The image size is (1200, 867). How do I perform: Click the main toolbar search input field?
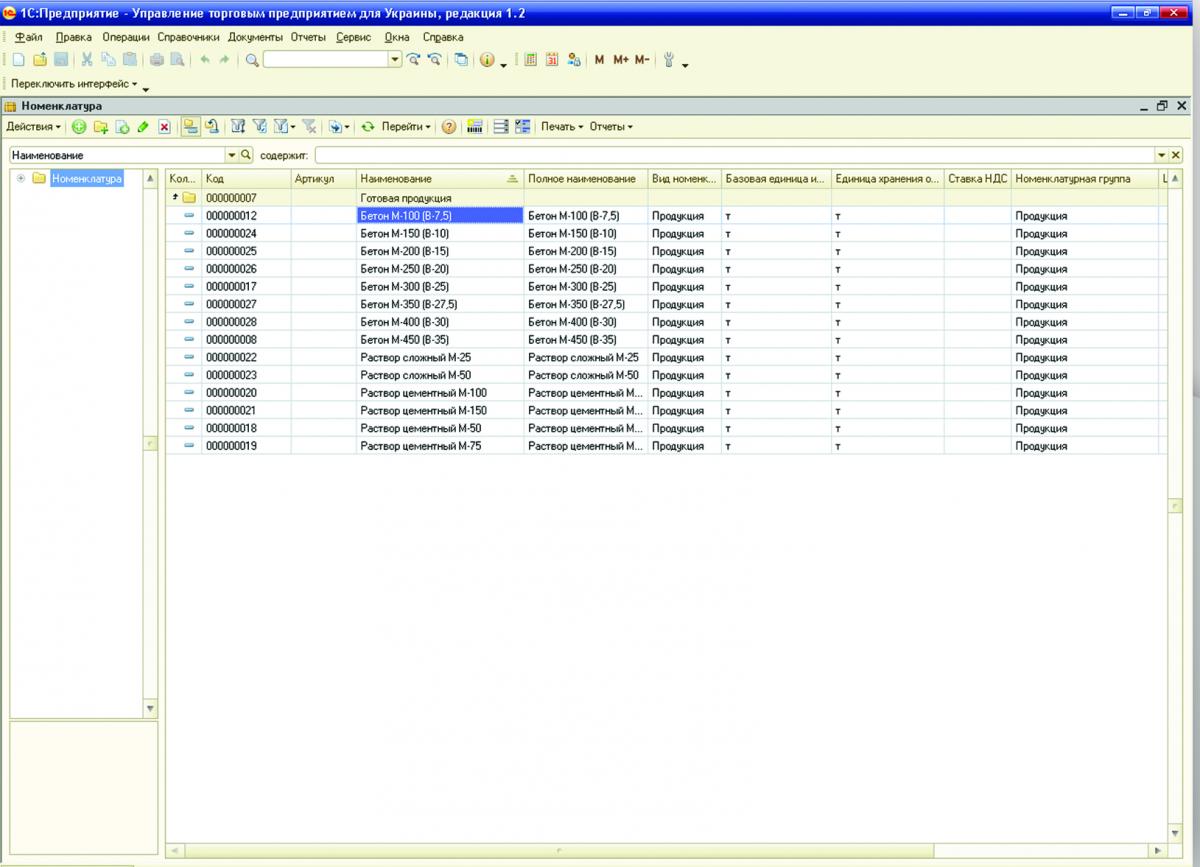click(326, 60)
